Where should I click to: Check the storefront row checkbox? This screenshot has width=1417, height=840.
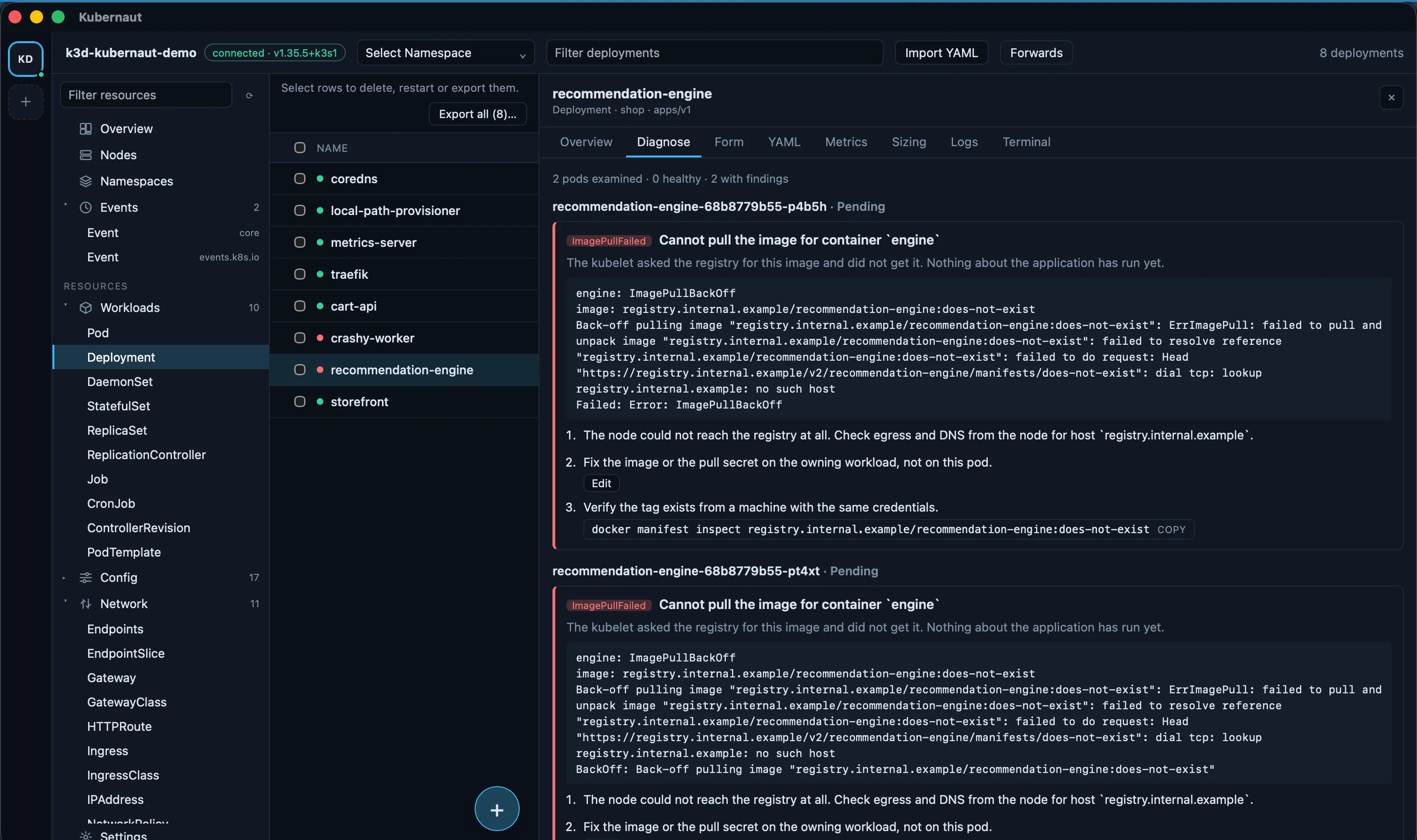[x=300, y=402]
